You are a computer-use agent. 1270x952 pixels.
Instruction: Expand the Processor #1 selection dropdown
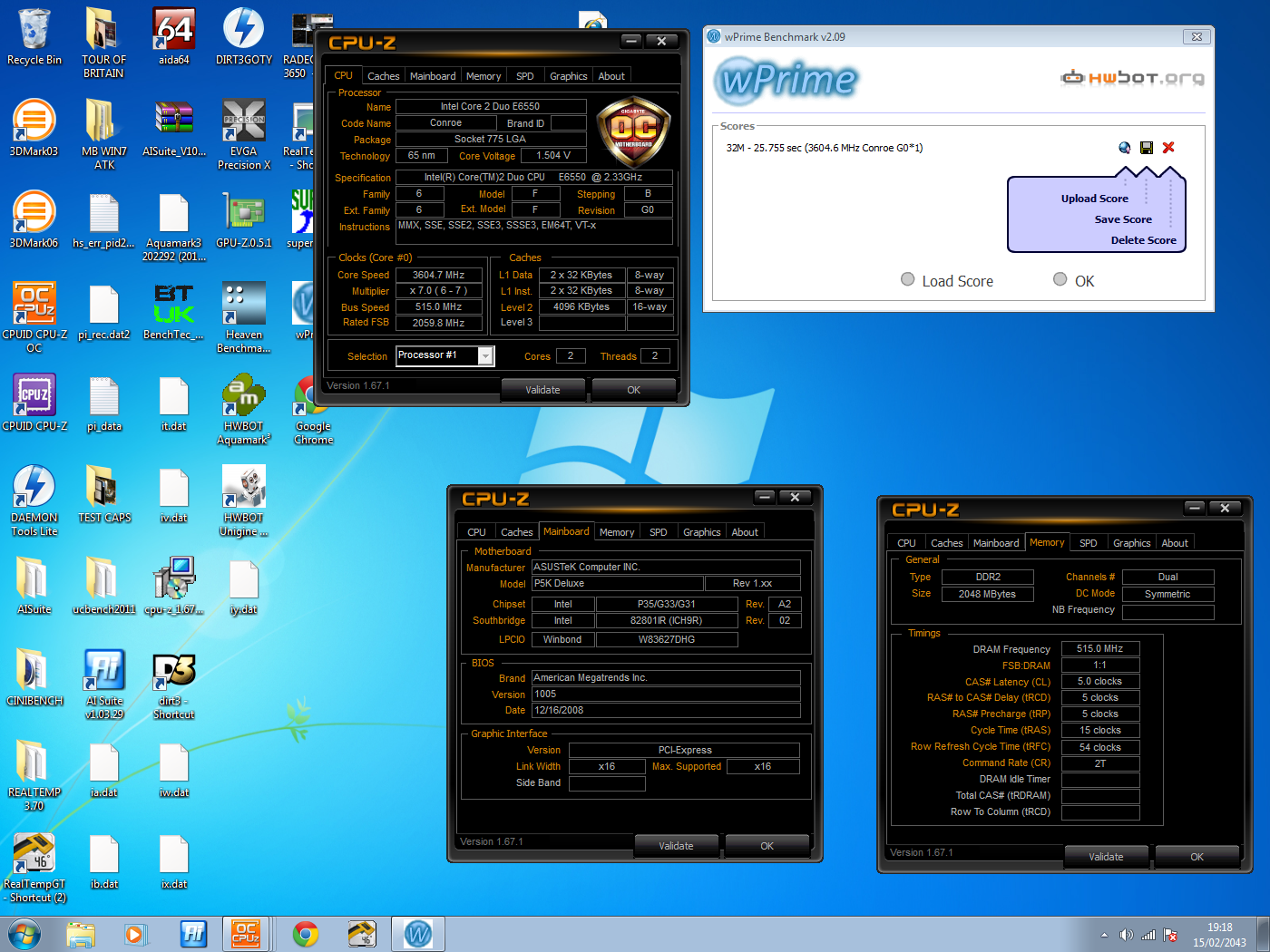tap(486, 356)
